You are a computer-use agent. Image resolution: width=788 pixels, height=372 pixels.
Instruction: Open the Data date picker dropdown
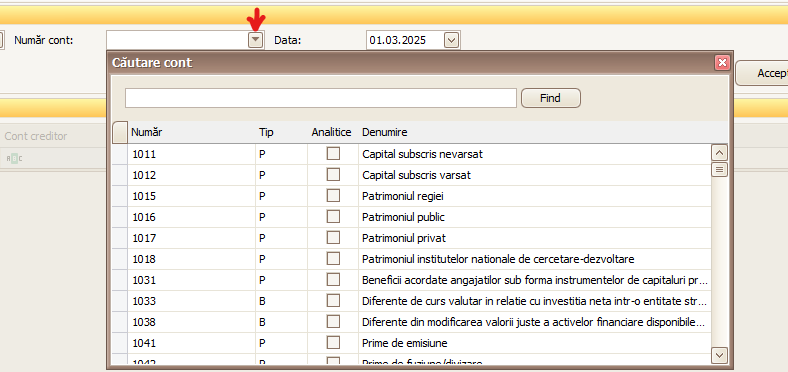click(x=451, y=40)
